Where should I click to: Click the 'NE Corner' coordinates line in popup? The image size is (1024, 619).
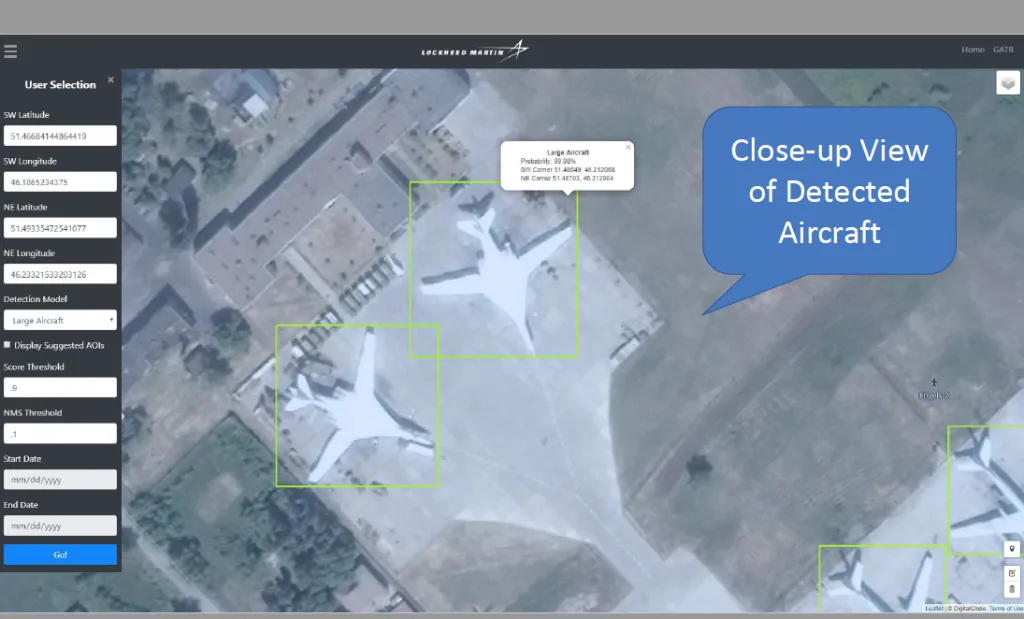point(567,178)
